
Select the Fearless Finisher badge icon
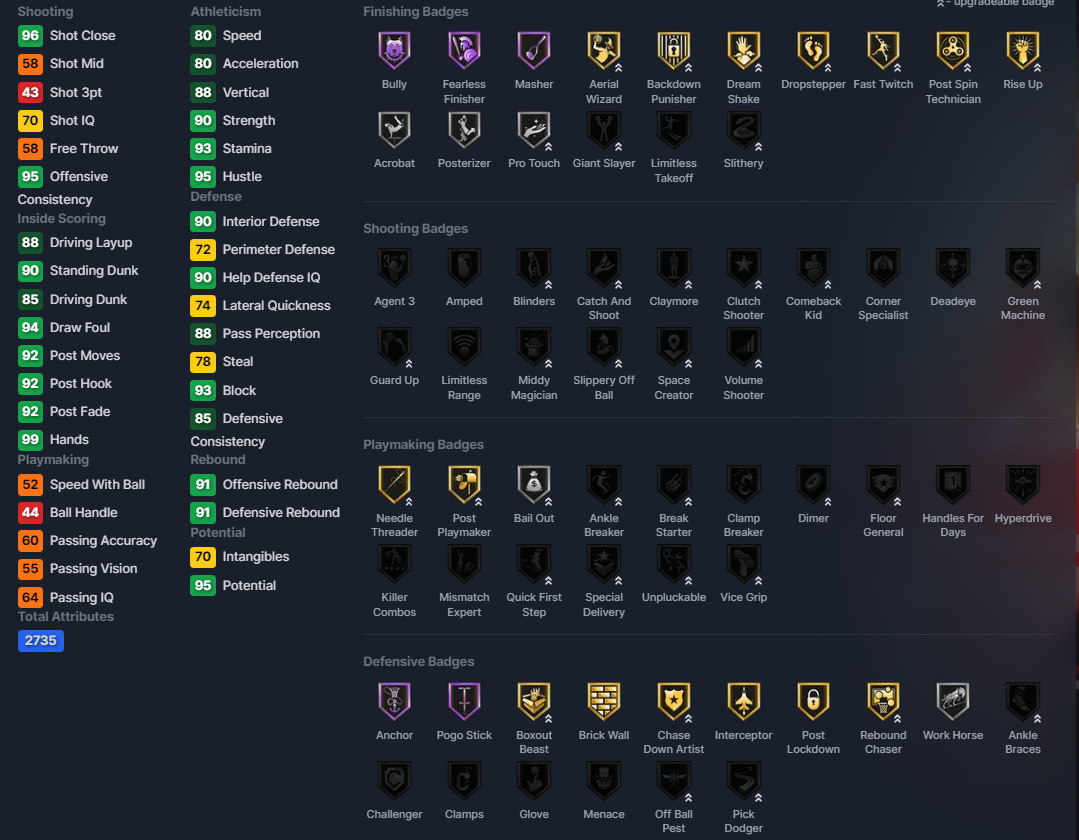464,50
